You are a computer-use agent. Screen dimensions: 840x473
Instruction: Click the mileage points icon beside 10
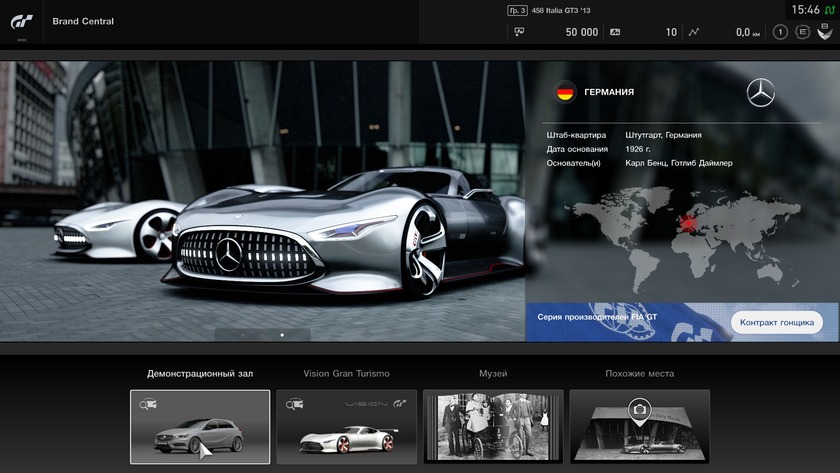point(615,32)
